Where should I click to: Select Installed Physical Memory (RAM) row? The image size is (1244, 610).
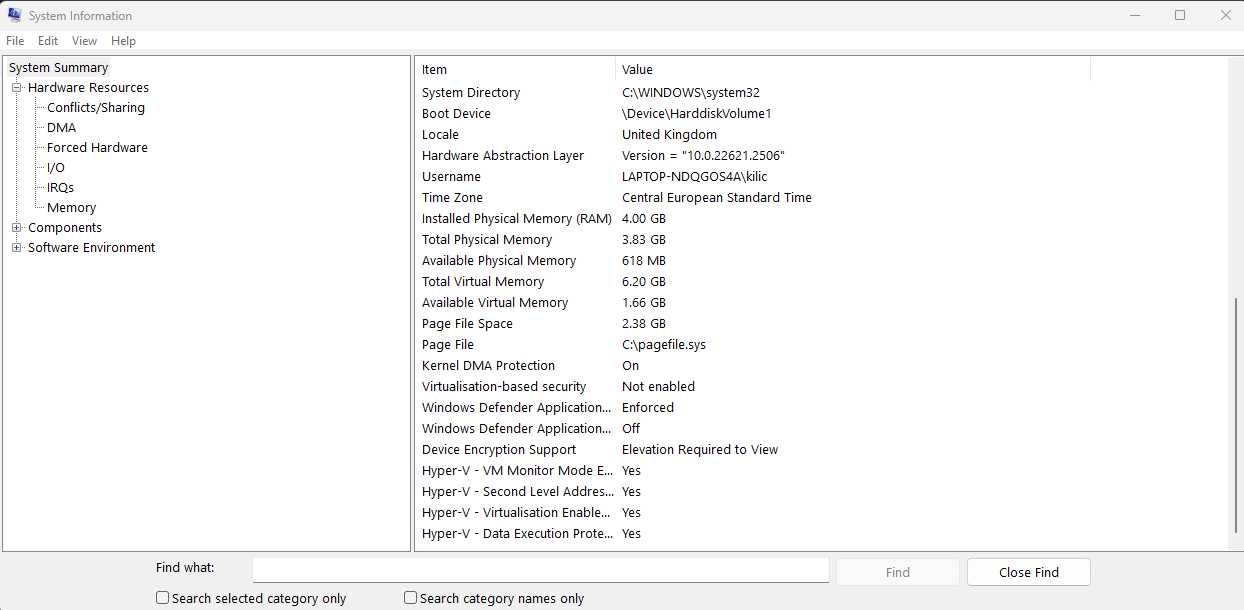pyautogui.click(x=752, y=219)
